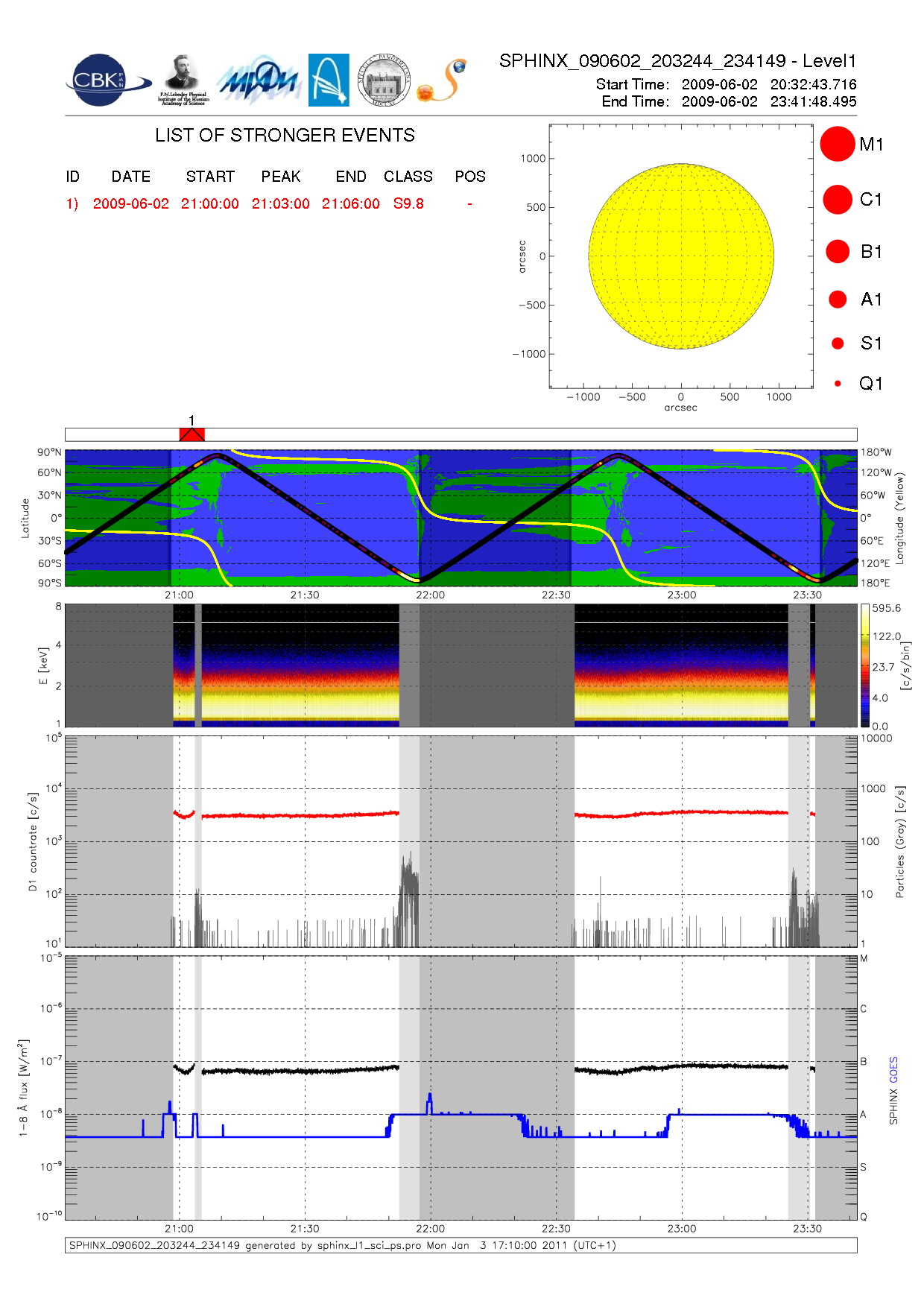Image resolution: width=924 pixels, height=1307 pixels.
Task: Click the energy spectrogram color scale bar
Action: 864,665
